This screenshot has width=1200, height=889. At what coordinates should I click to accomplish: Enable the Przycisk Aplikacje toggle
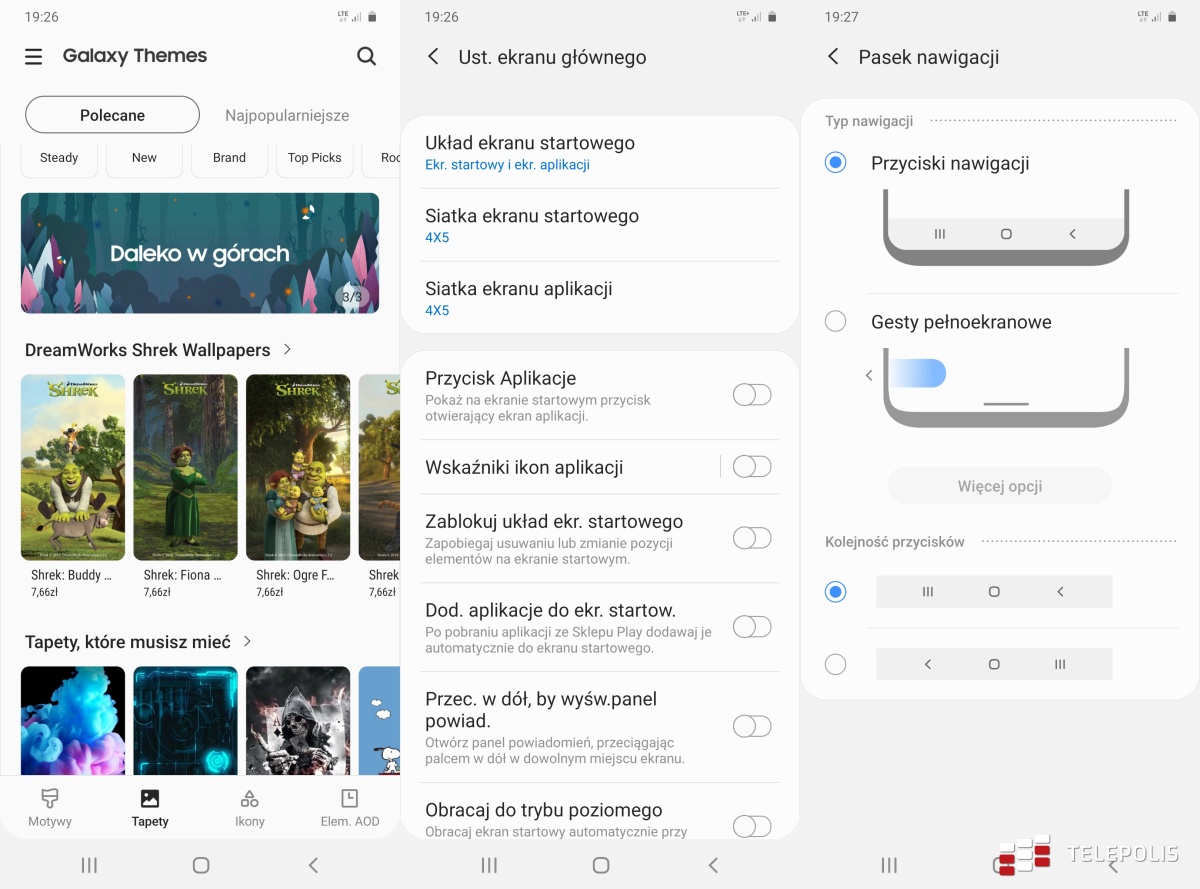[752, 395]
